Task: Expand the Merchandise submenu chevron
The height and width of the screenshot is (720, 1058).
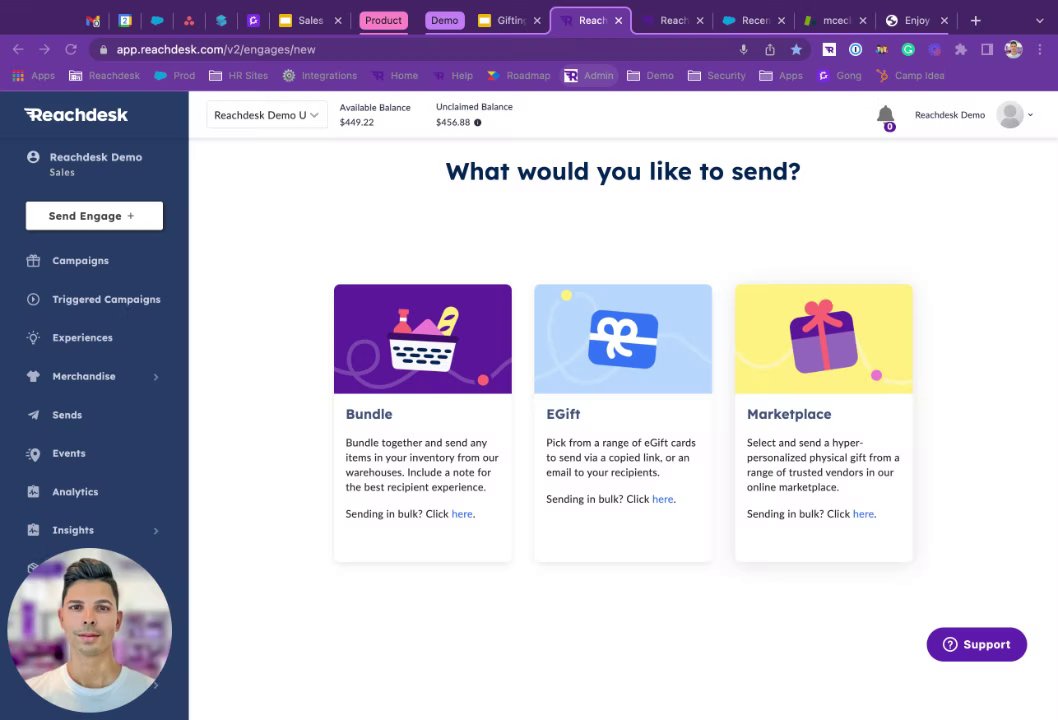Action: 156,377
